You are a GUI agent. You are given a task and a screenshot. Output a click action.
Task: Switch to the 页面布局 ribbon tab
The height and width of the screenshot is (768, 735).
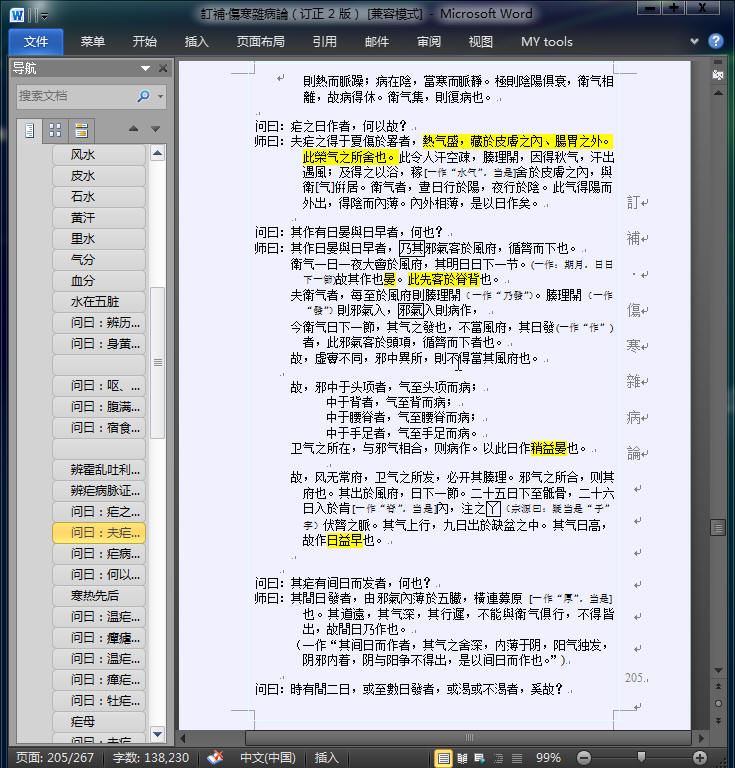[260, 42]
